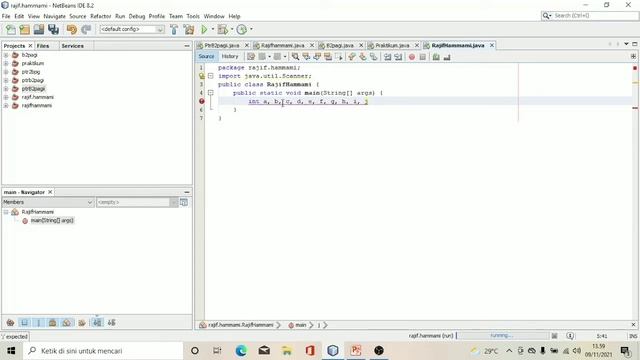
Task: Click the History view button
Action: pos(230,57)
